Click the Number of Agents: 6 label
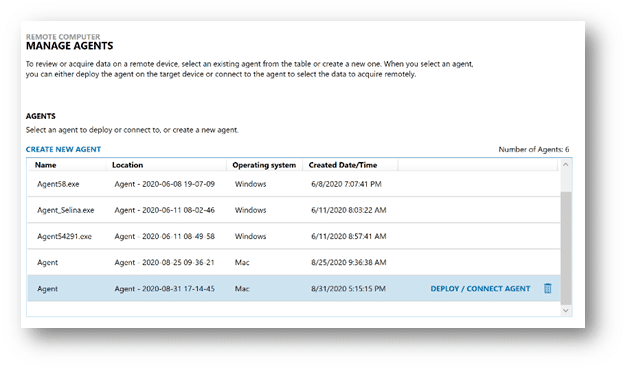Screen dimensions: 627x370 point(533,149)
